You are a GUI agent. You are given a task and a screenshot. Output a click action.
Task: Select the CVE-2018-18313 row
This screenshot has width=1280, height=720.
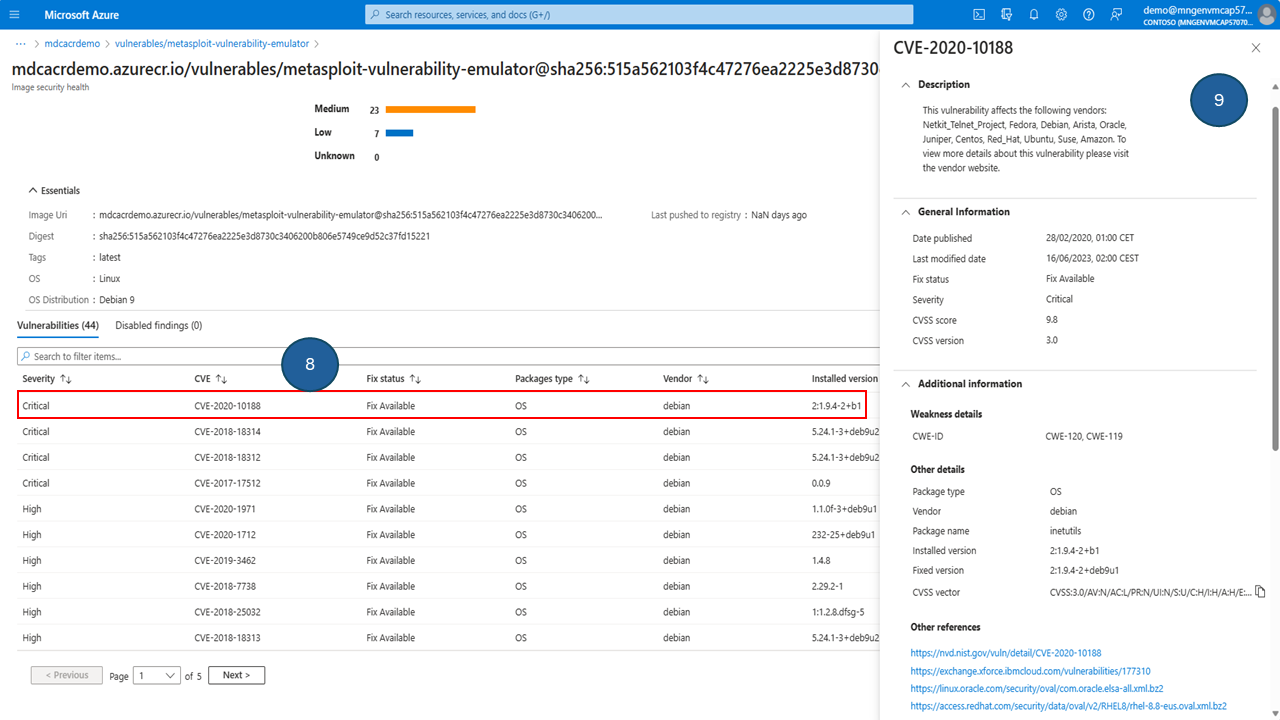[x=448, y=638]
